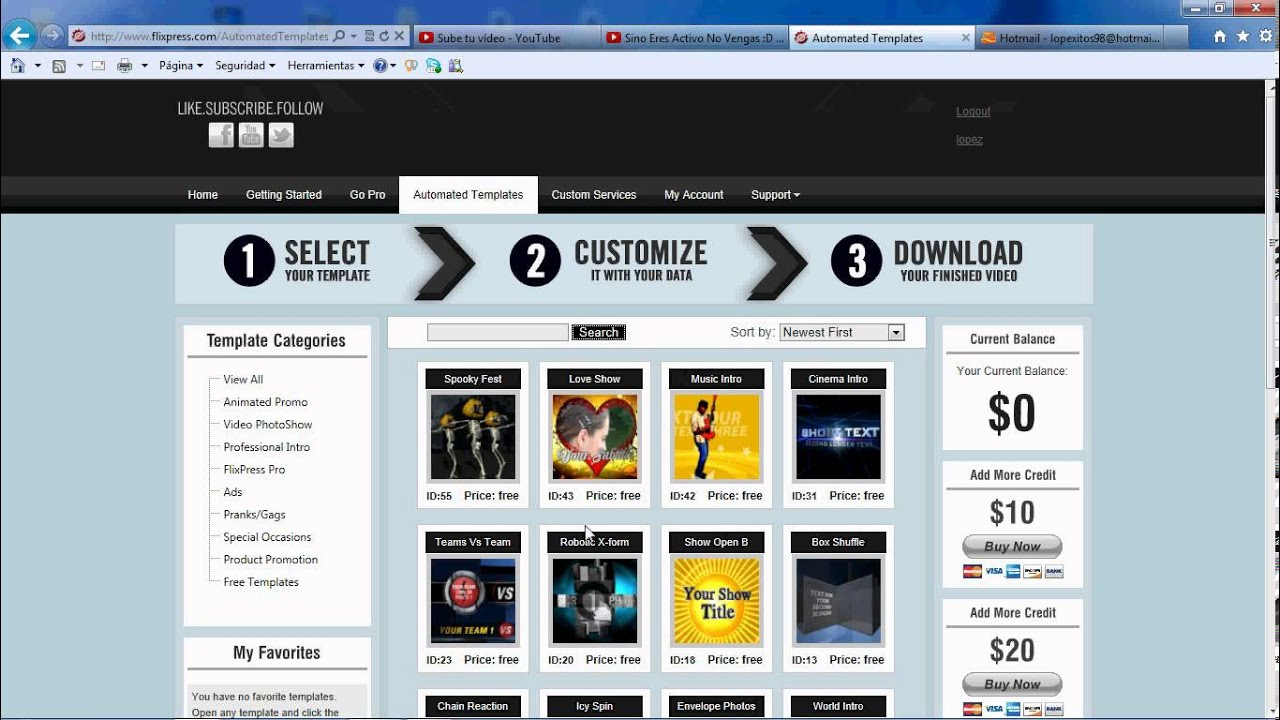Click the last icon in the command bar
Screen dimensions: 1280x720
pos(456,66)
